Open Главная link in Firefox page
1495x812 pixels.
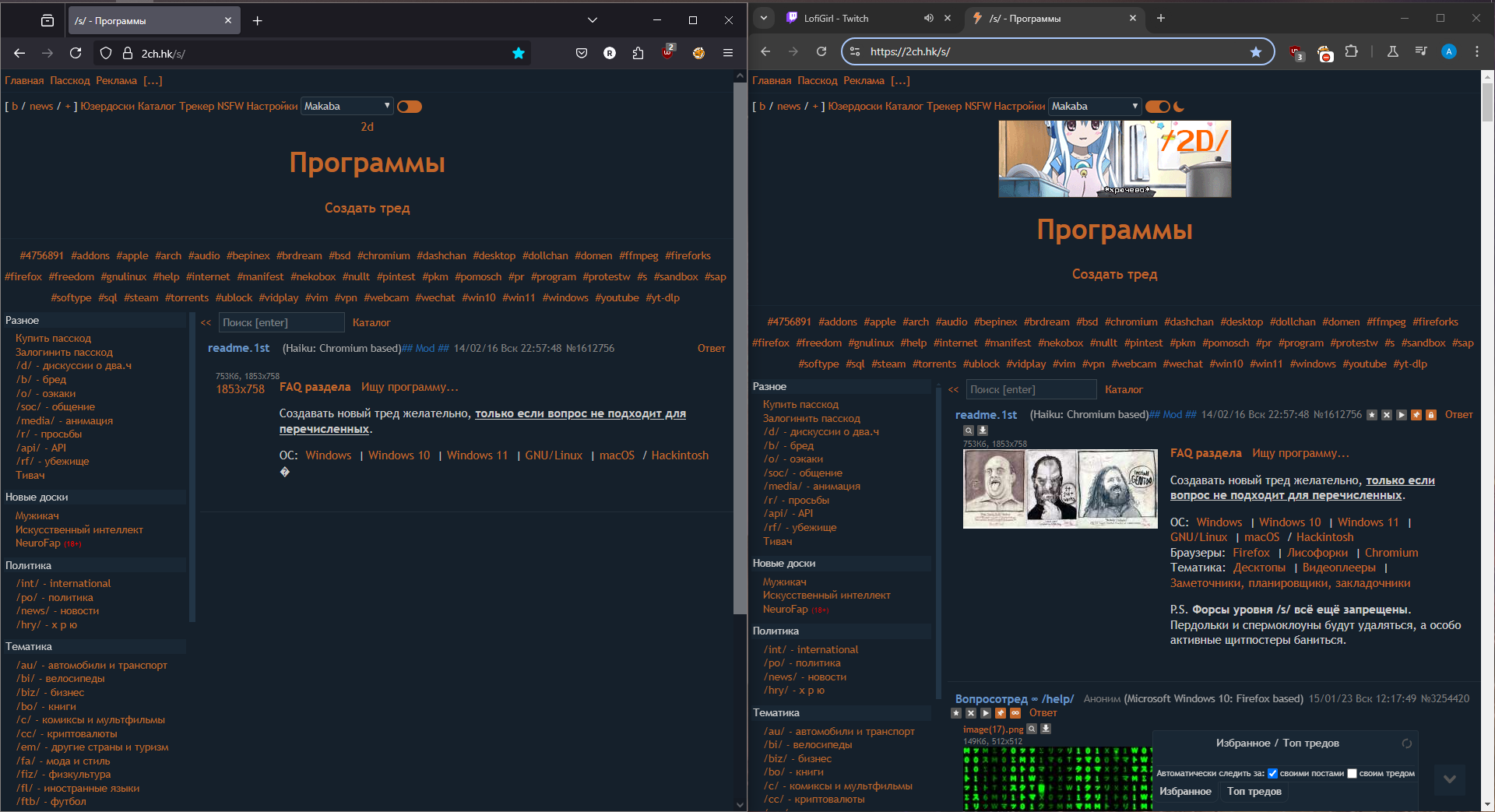click(x=24, y=80)
